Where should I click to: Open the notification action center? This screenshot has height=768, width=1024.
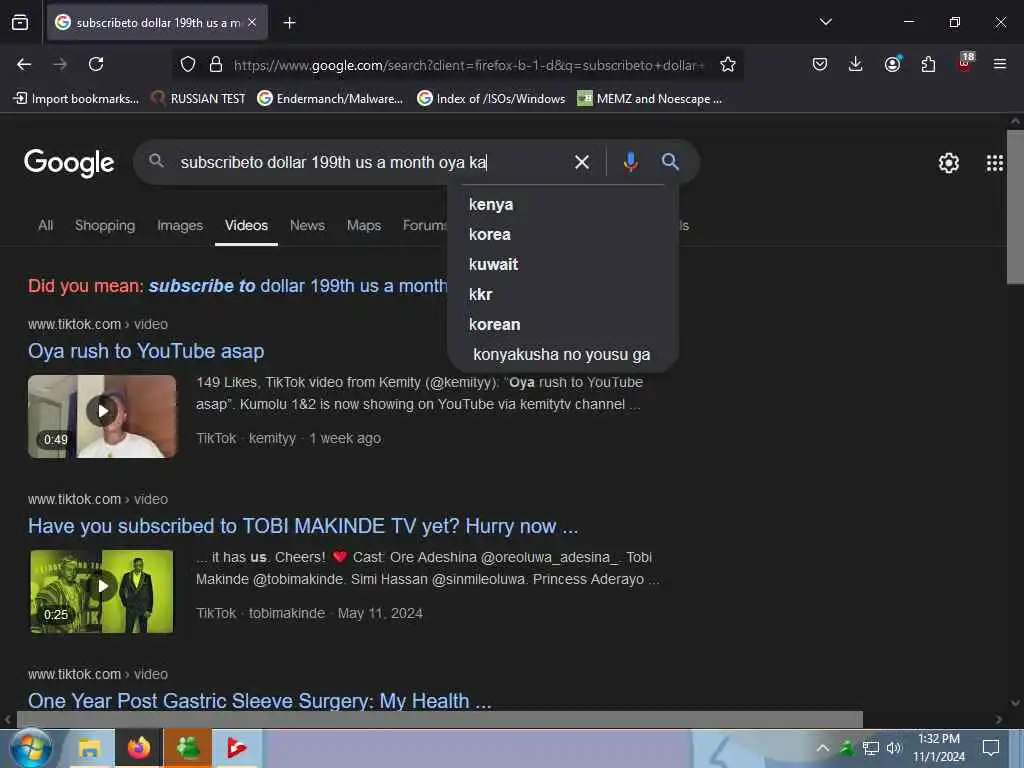[991, 748]
